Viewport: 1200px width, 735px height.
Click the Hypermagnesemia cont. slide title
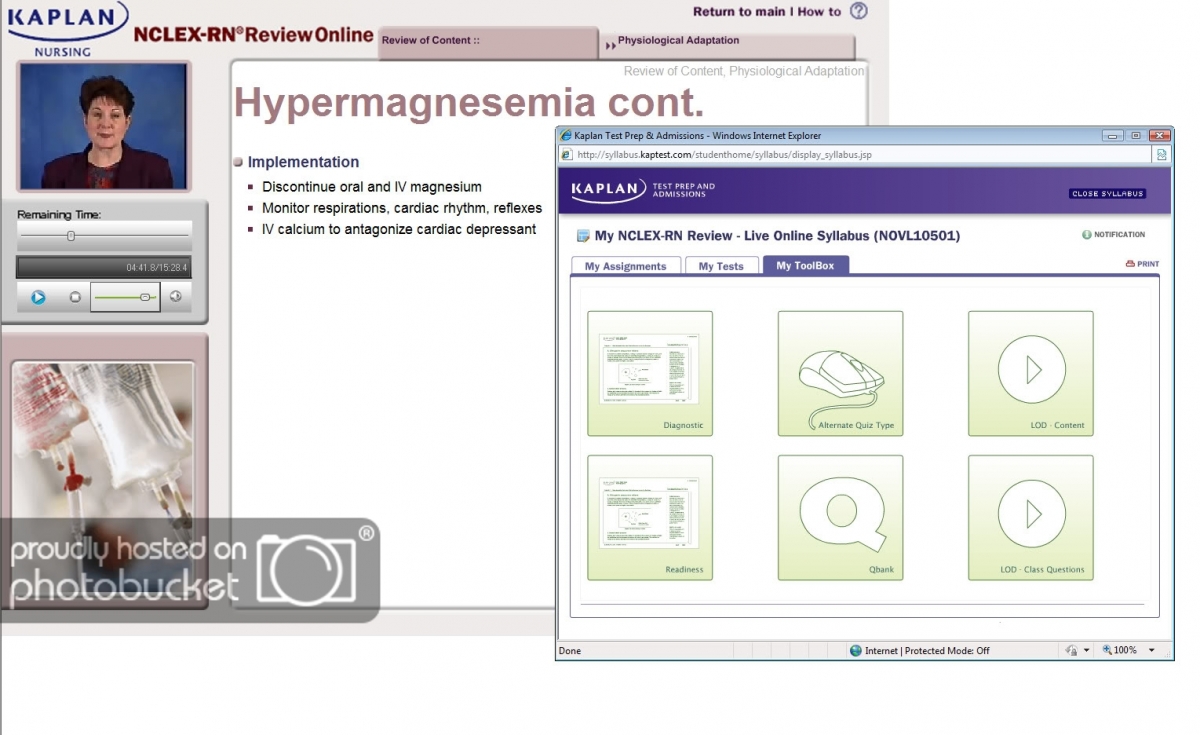pyautogui.click(x=469, y=102)
